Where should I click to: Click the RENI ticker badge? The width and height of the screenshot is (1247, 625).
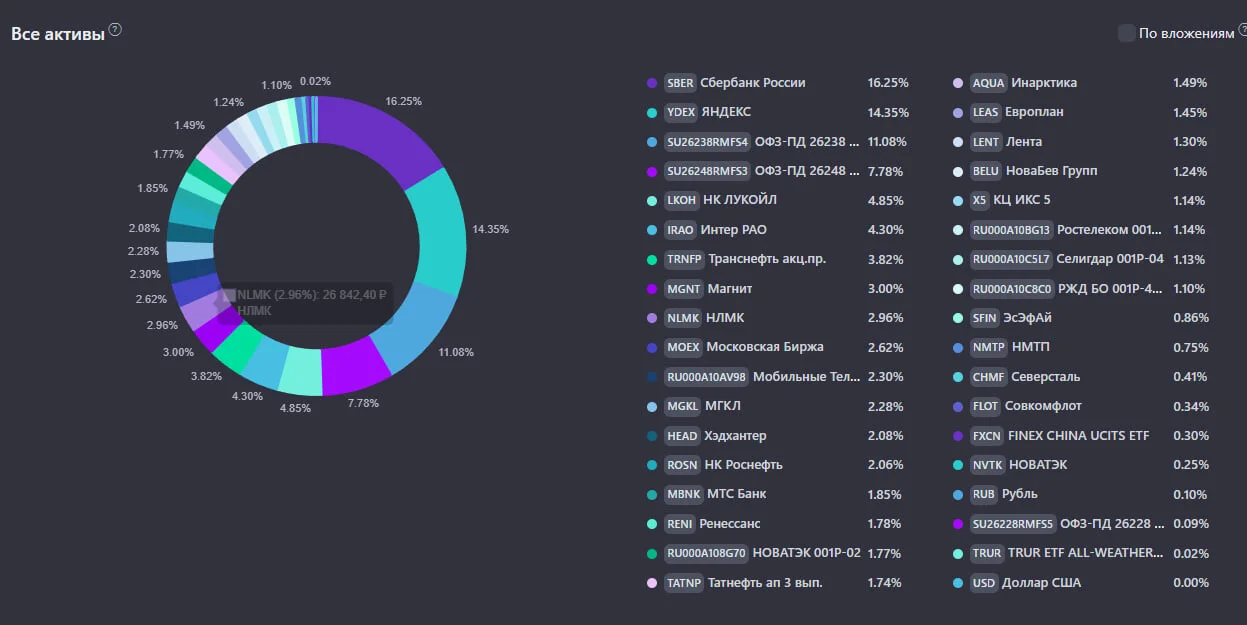coord(681,524)
